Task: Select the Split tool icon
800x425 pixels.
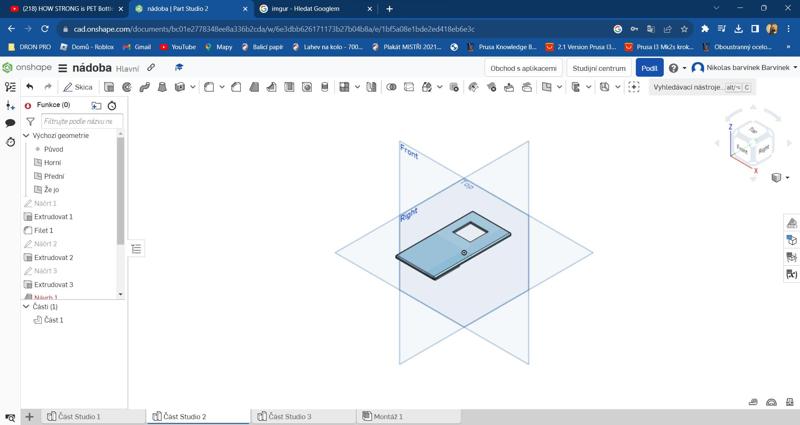Action: click(409, 87)
